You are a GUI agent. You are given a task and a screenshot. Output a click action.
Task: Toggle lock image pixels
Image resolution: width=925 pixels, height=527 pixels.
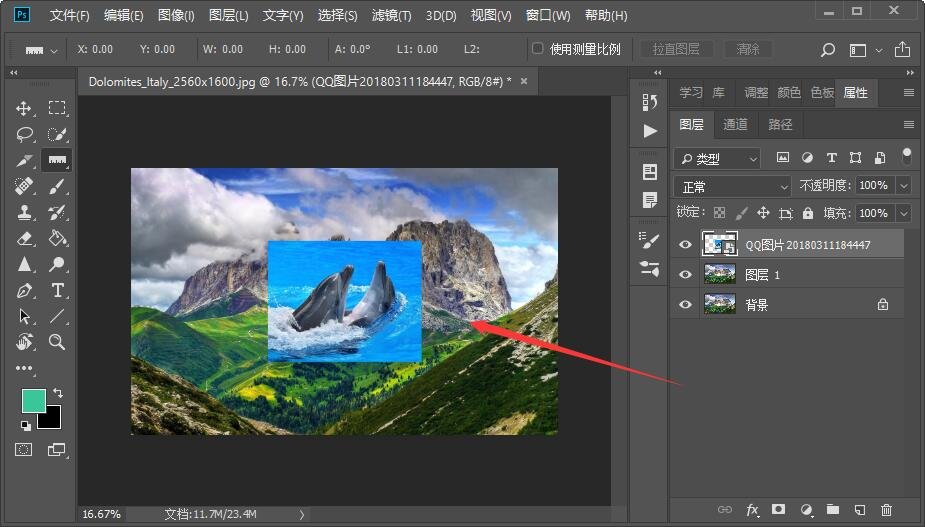[x=742, y=213]
